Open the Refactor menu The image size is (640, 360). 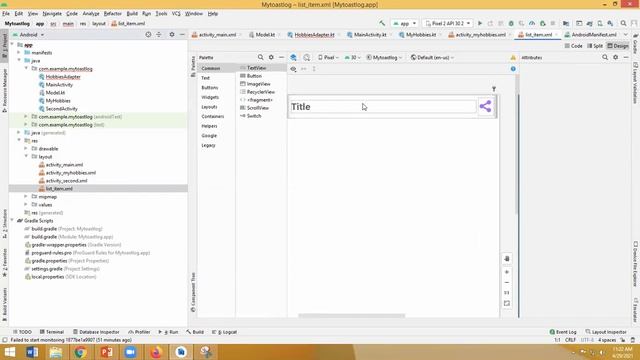click(x=112, y=13)
